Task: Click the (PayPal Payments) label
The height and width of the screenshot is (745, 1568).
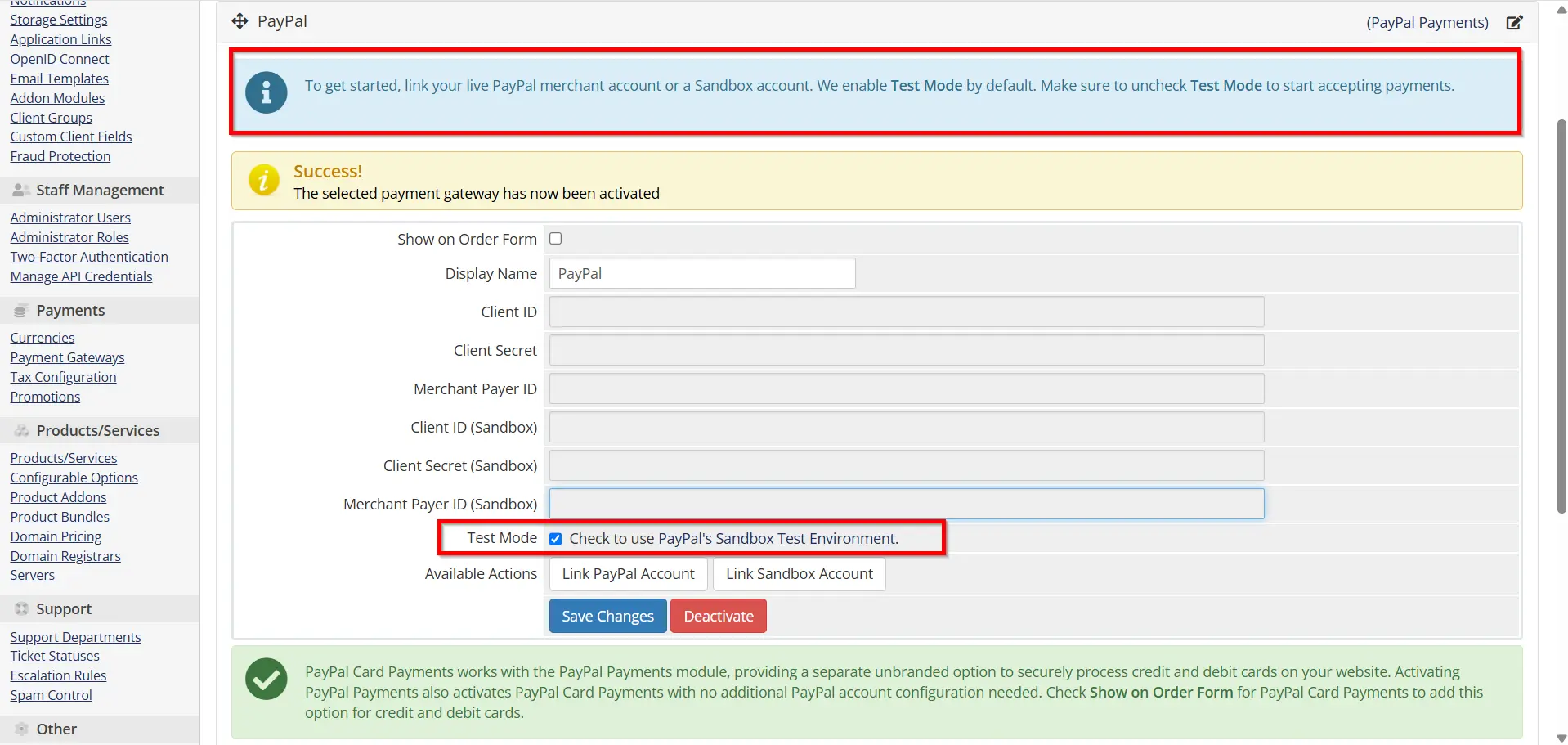Action: pyautogui.click(x=1427, y=22)
